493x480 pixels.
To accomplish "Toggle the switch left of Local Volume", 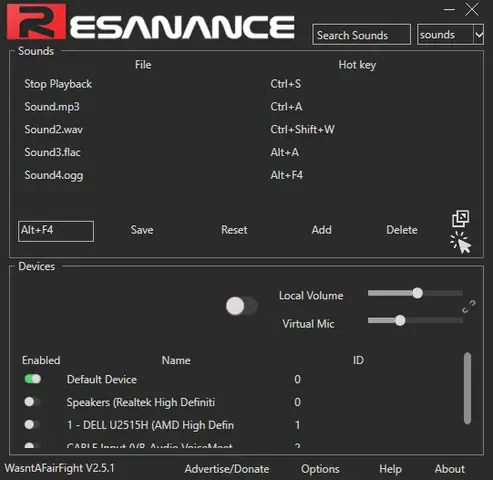I will click(x=242, y=306).
